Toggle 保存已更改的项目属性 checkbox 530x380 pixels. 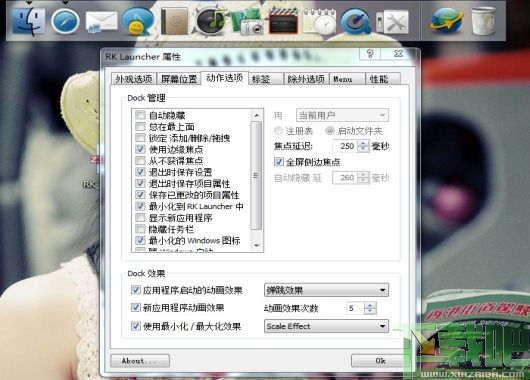point(140,194)
